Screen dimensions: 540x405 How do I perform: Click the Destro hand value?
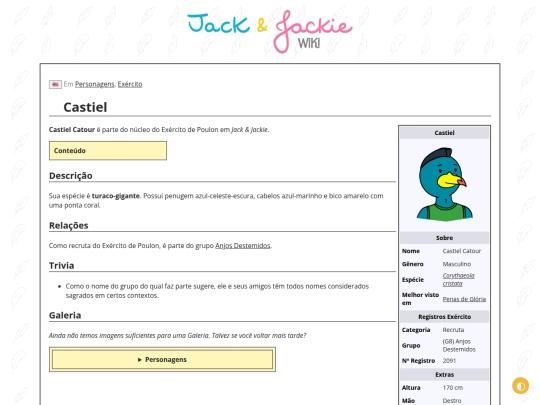(452, 401)
